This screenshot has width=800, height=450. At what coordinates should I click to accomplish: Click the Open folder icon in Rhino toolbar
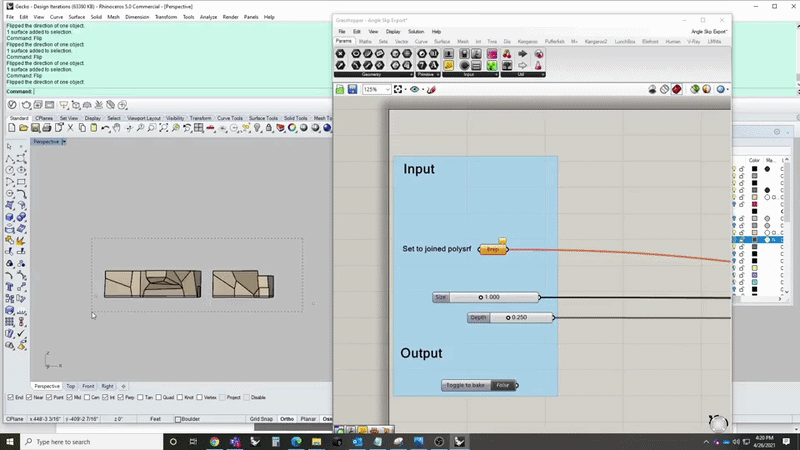[23, 128]
